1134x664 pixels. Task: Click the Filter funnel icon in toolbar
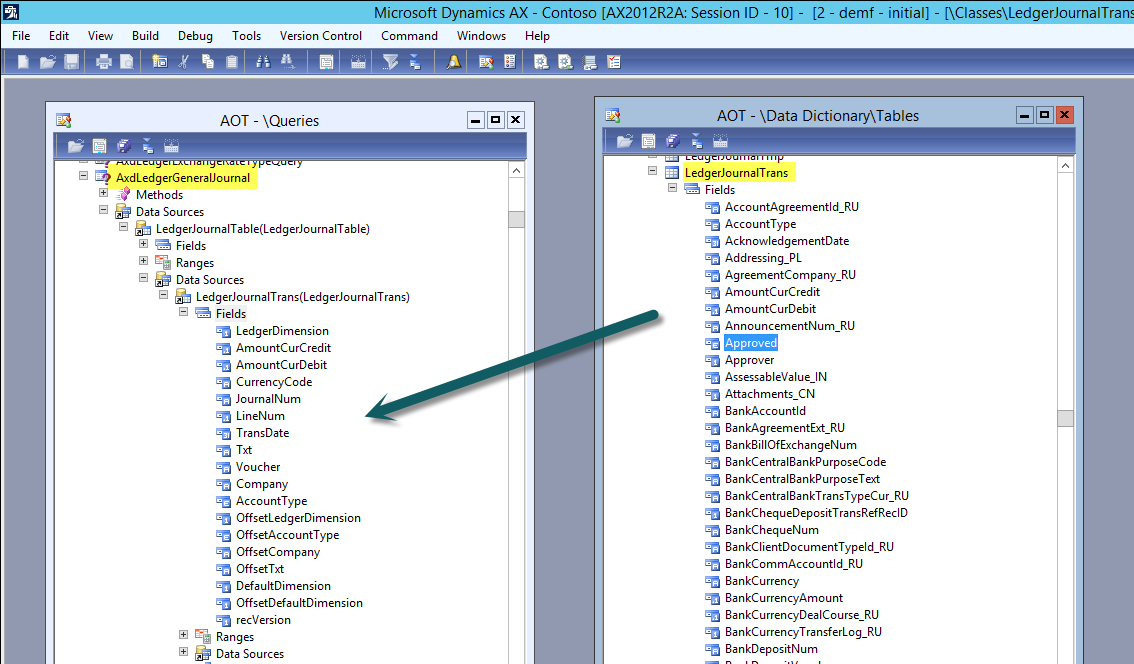click(x=390, y=62)
